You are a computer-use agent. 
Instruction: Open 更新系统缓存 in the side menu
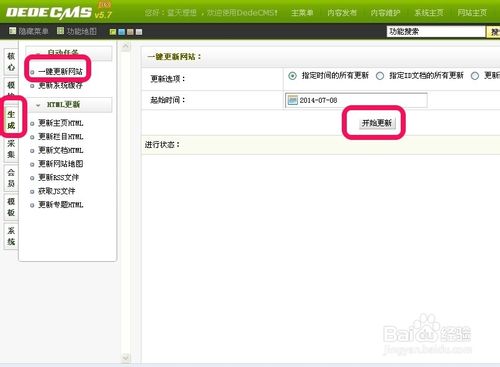tap(60, 85)
